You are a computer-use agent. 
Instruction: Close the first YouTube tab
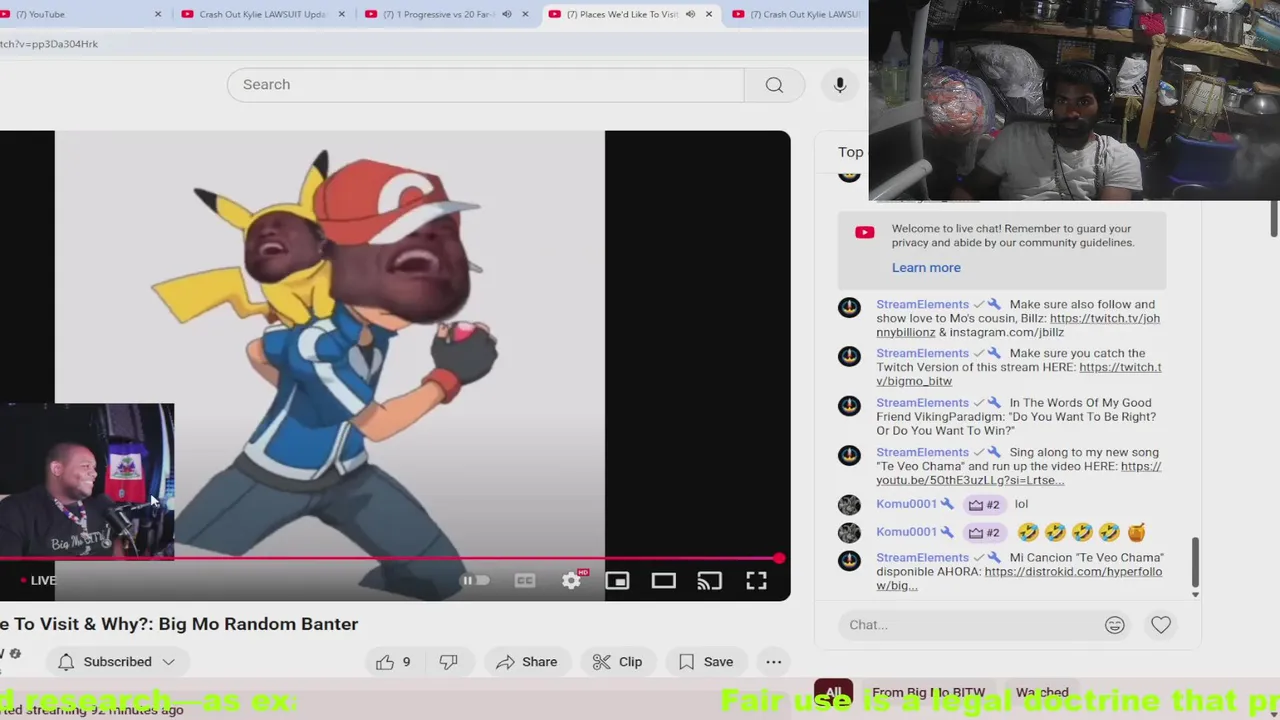[x=157, y=14]
